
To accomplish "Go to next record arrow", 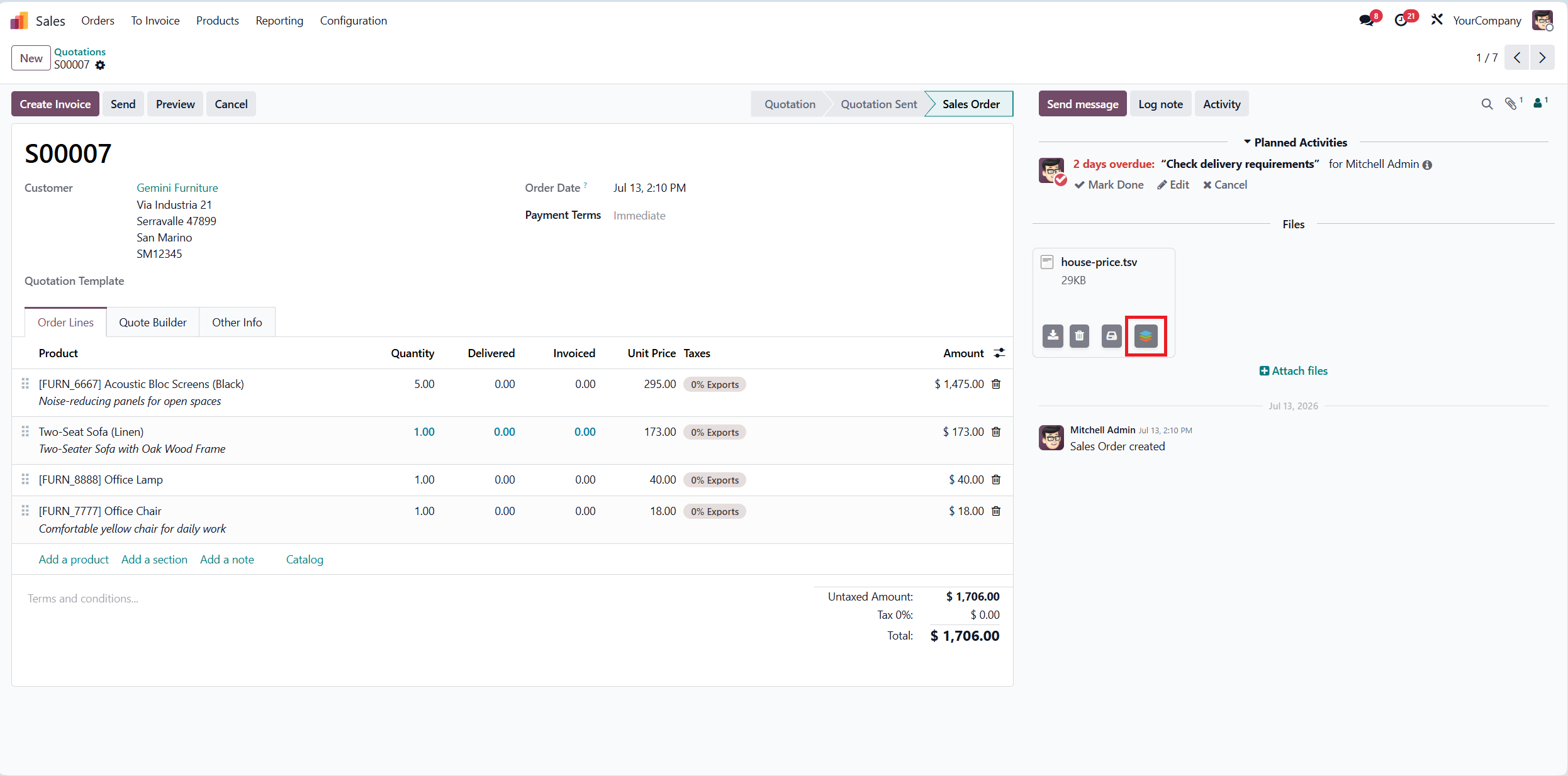I will [x=1542, y=58].
